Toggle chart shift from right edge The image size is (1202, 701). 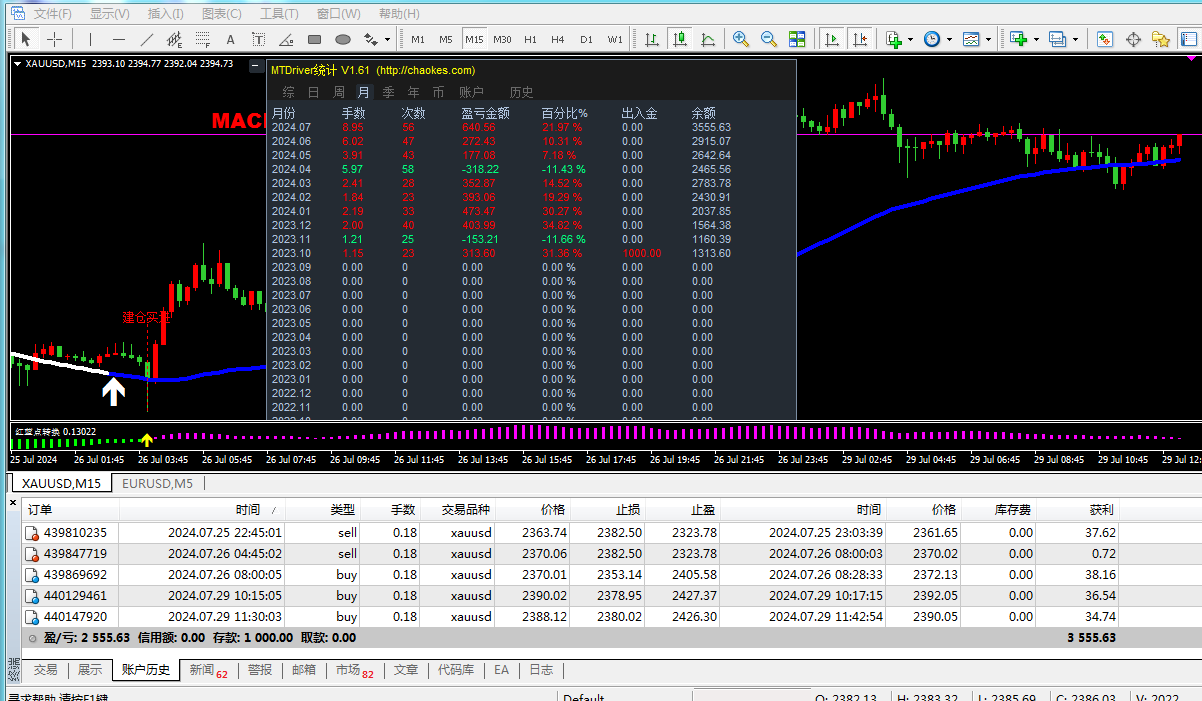coord(859,39)
